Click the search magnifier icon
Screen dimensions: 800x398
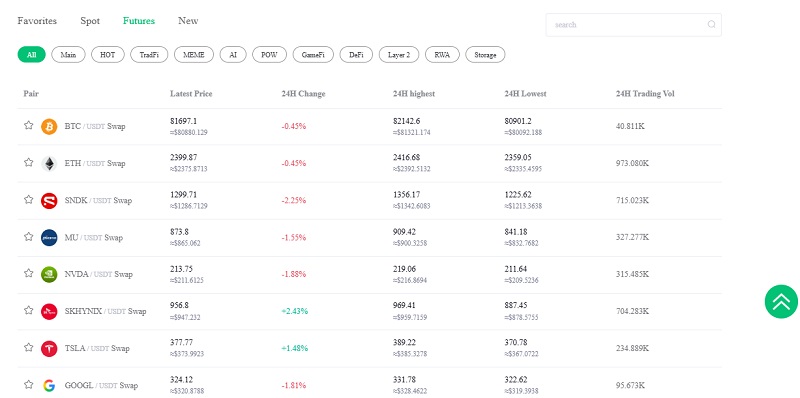(x=711, y=24)
